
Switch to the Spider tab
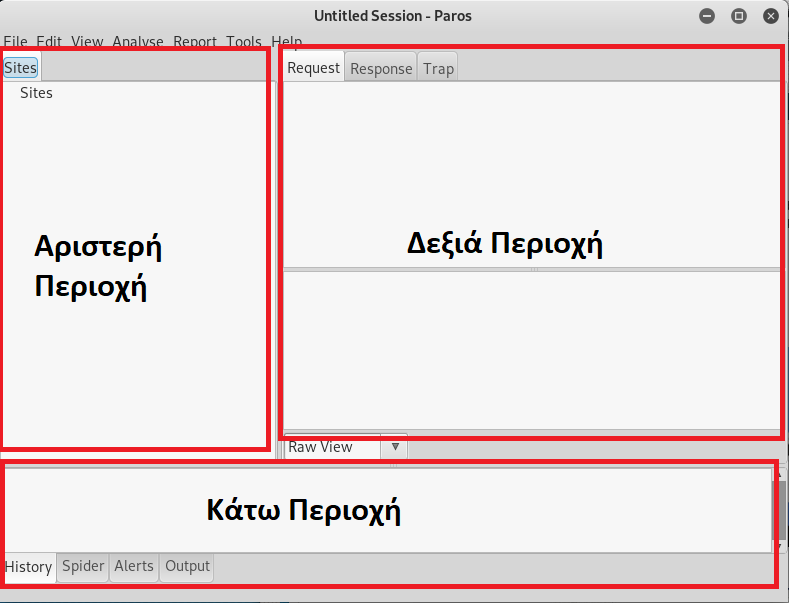pyautogui.click(x=83, y=566)
